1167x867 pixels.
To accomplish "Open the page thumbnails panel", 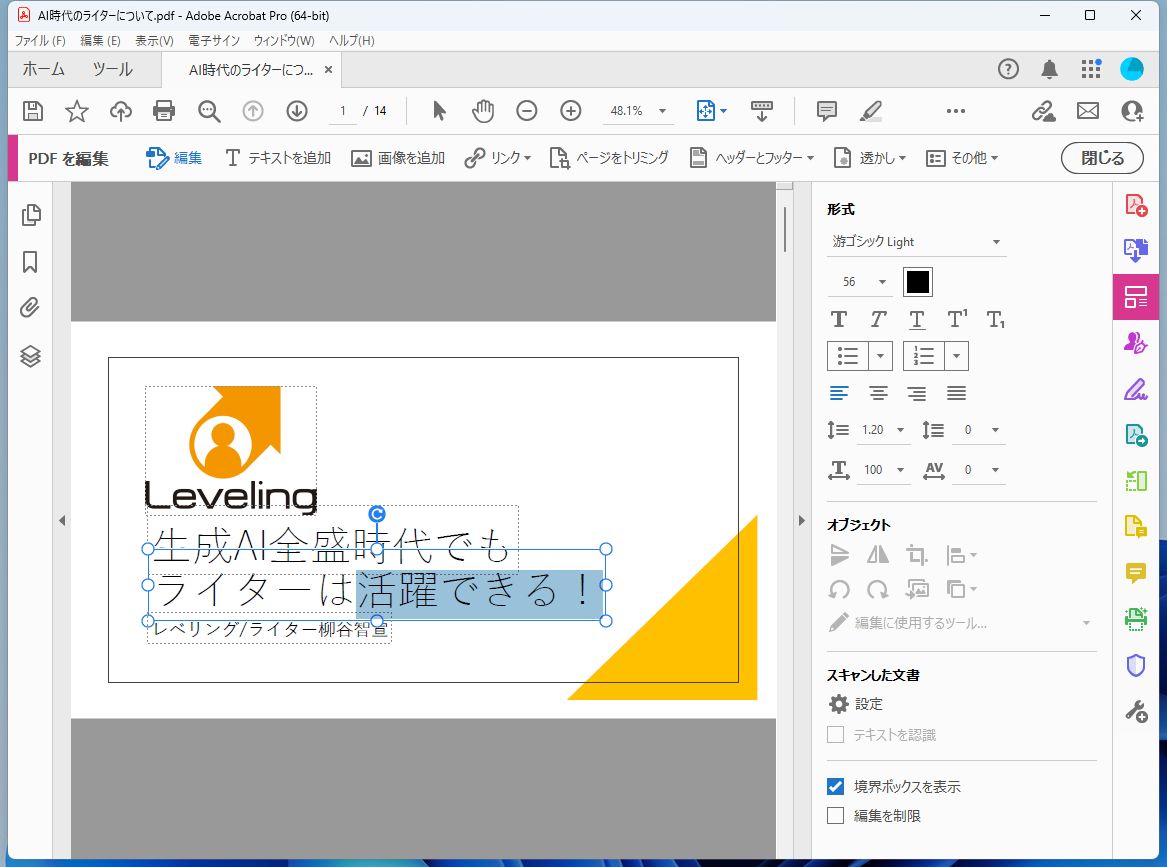I will (x=29, y=214).
